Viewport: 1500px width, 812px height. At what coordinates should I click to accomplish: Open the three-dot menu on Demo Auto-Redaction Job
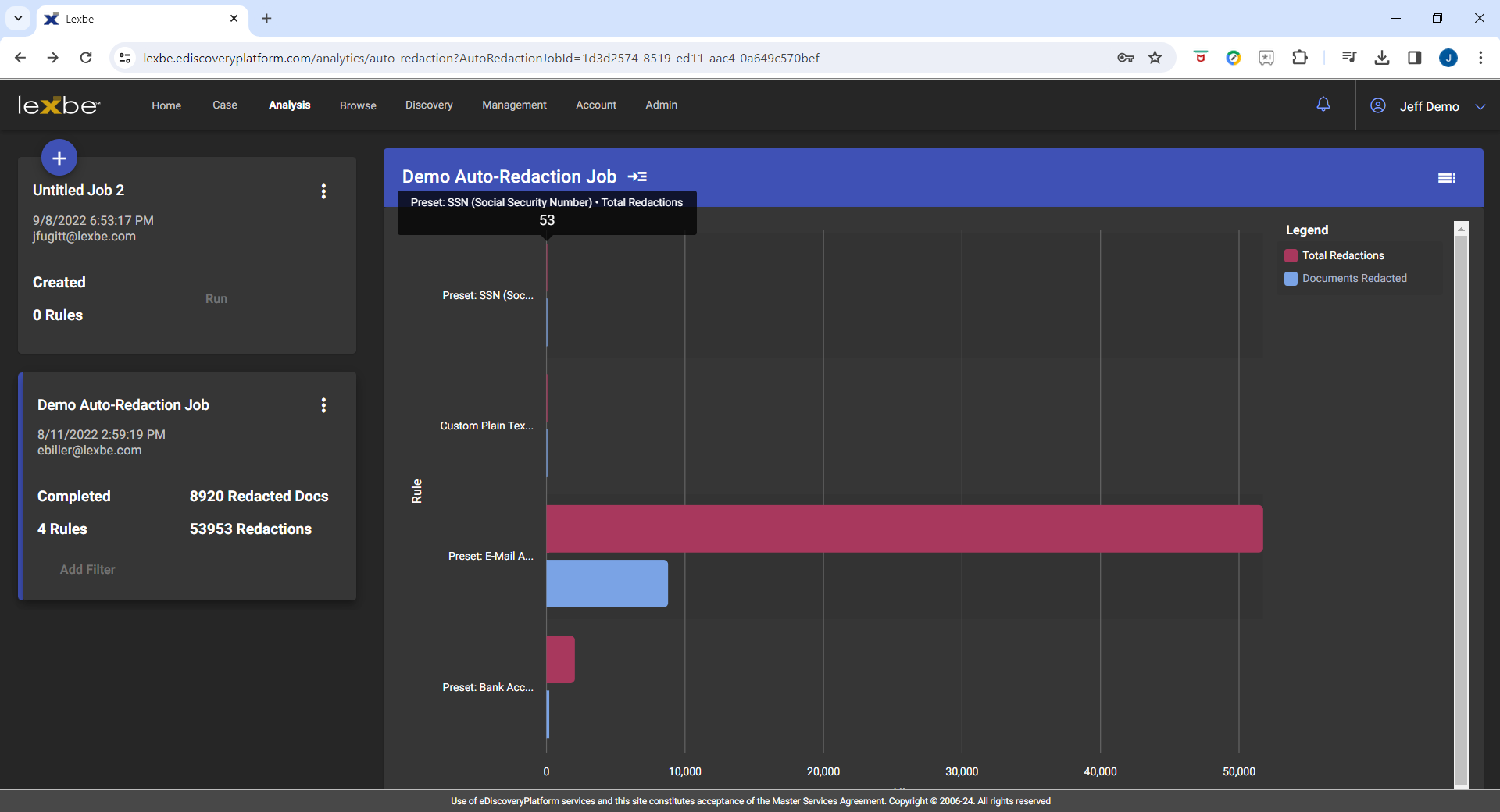(x=323, y=405)
